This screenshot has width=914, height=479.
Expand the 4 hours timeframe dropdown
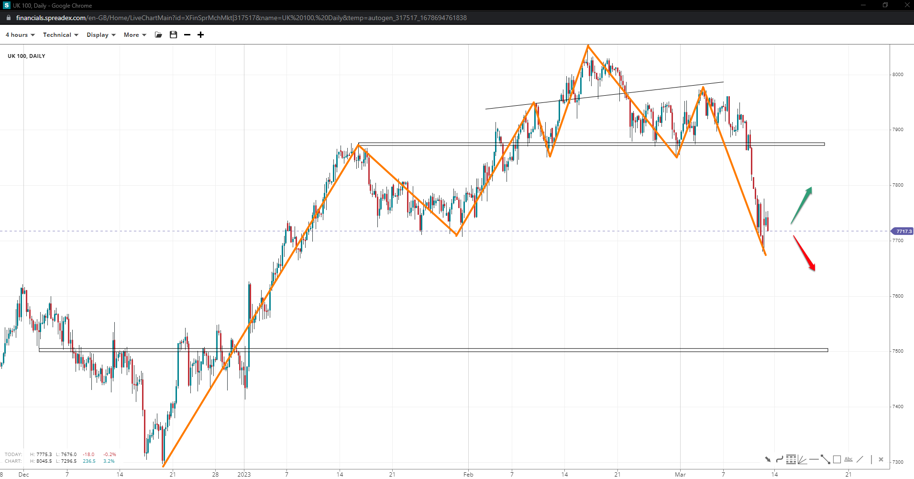coord(20,35)
